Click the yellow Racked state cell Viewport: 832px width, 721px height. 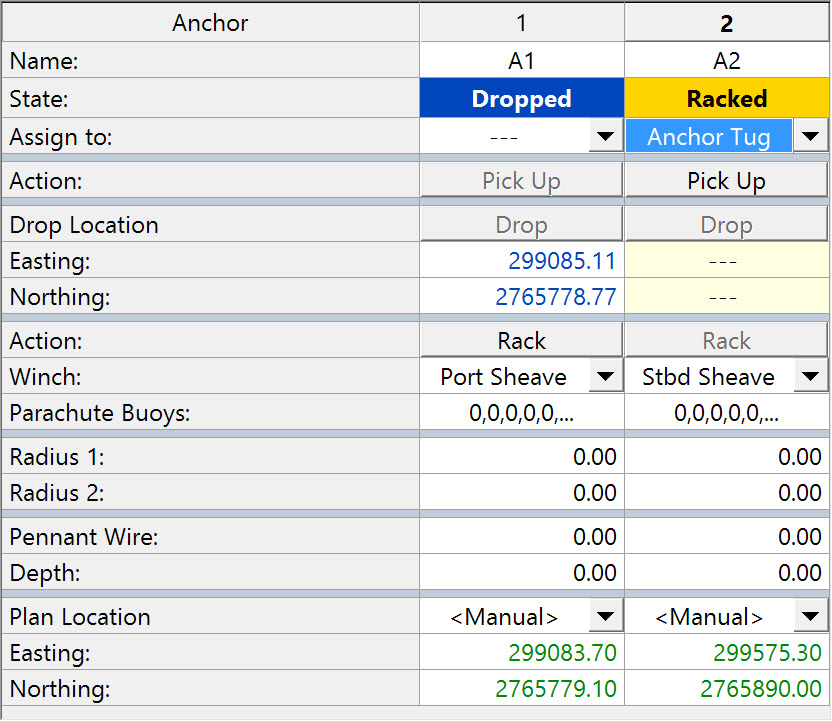pos(726,99)
